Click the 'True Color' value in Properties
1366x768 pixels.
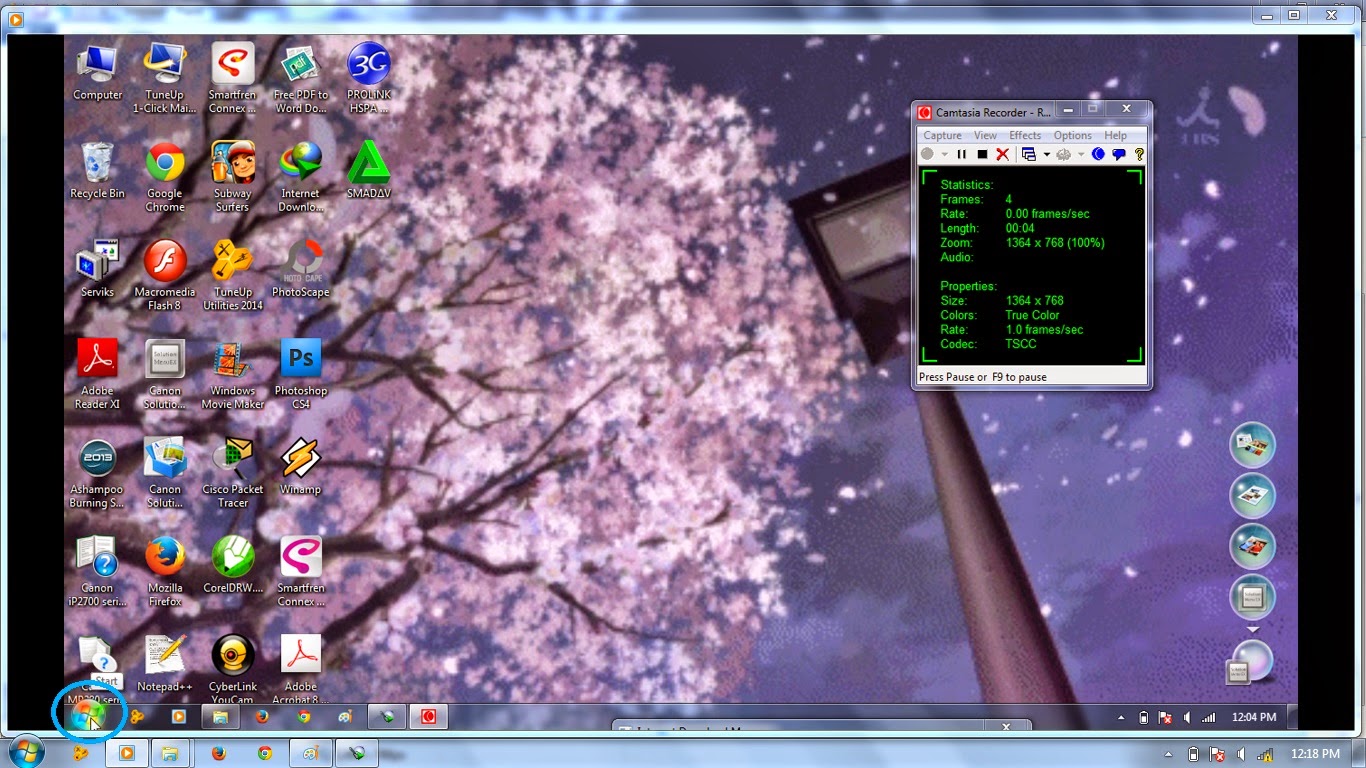[1032, 315]
